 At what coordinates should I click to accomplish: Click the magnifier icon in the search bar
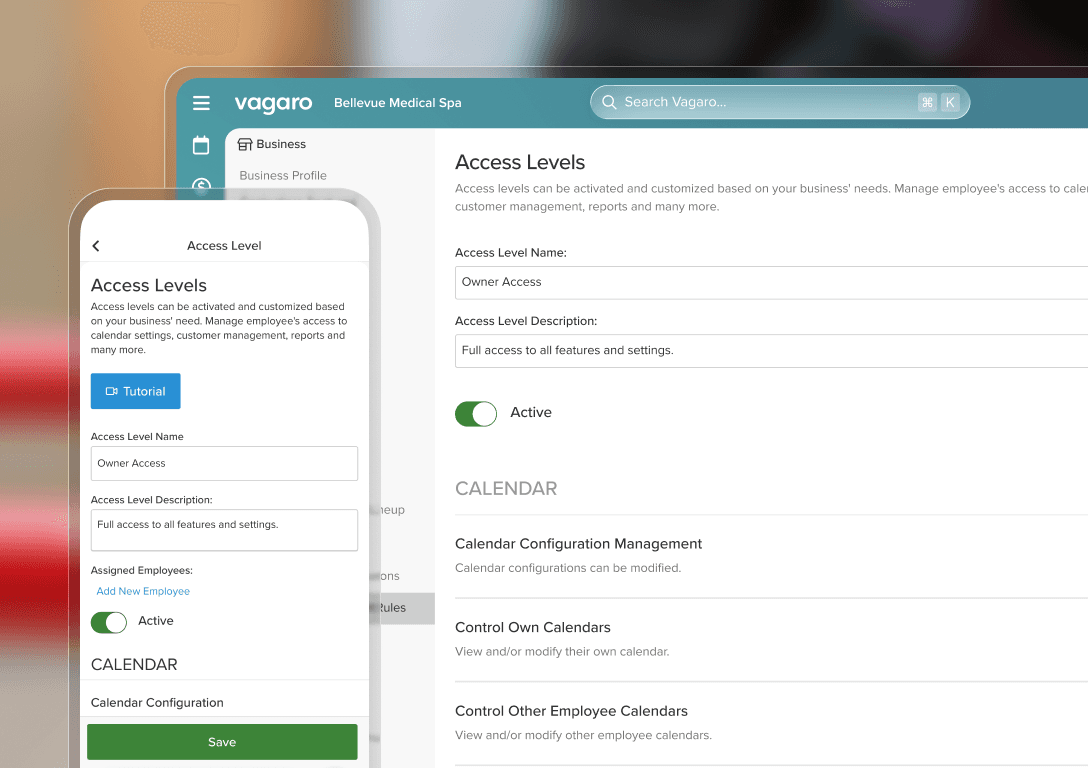pyautogui.click(x=608, y=102)
